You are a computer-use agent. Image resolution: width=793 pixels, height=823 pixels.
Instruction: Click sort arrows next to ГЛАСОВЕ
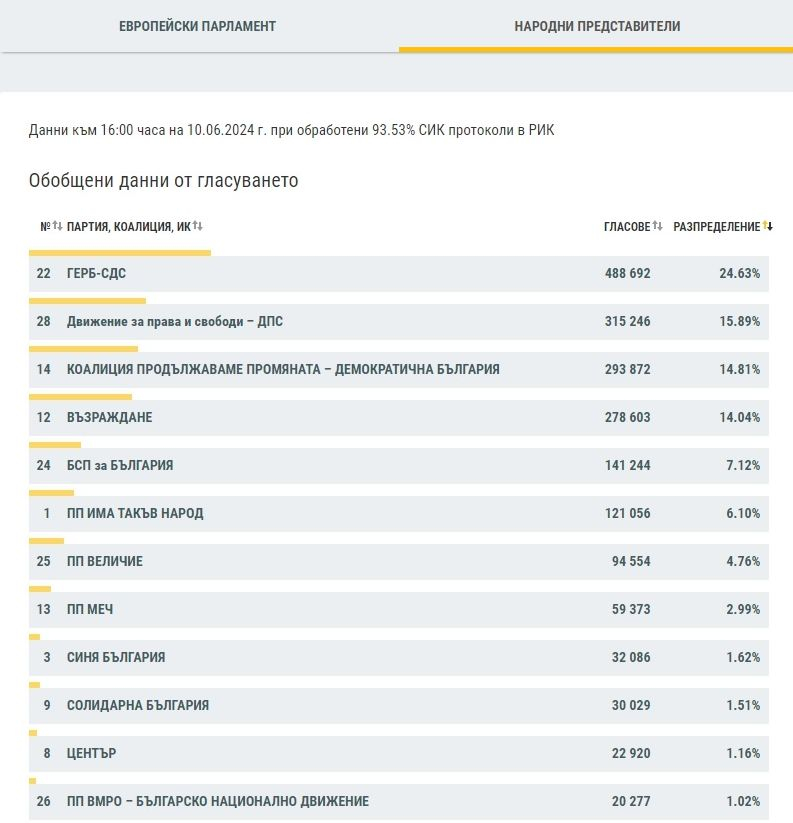click(657, 226)
